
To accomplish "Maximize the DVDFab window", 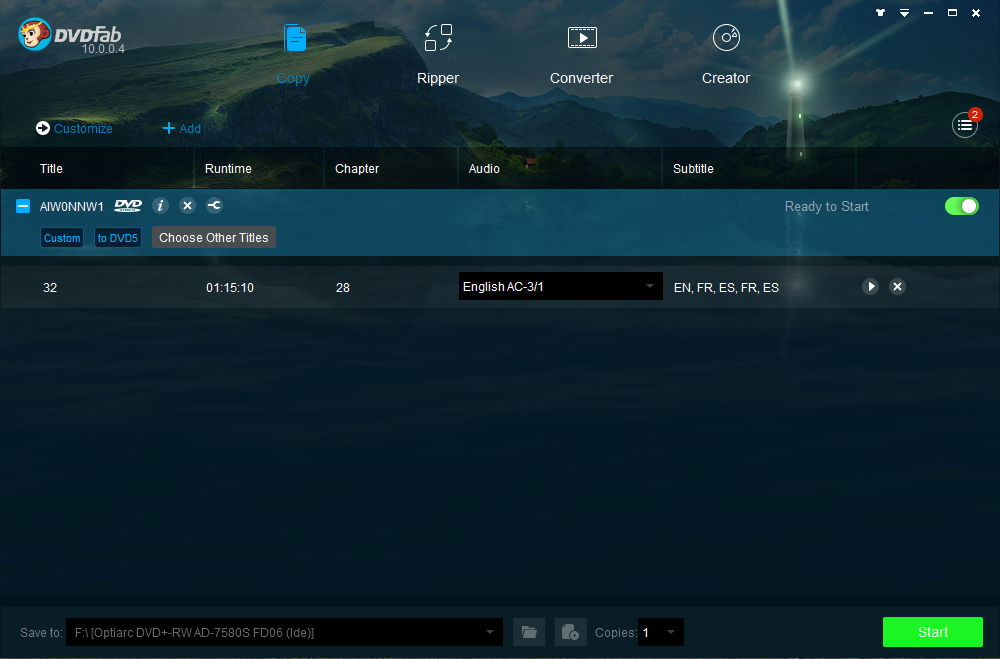I will [x=952, y=13].
